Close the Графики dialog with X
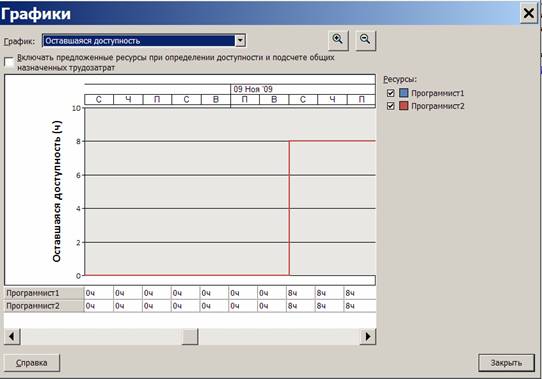The height and width of the screenshot is (379, 542). [x=529, y=14]
